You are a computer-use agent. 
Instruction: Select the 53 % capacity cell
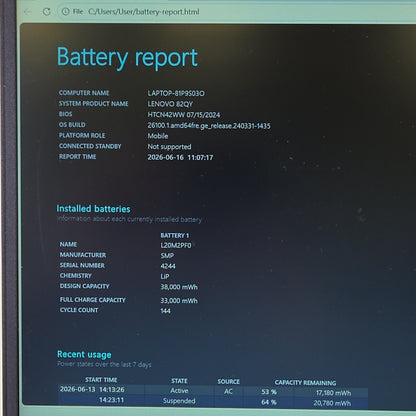click(x=269, y=392)
